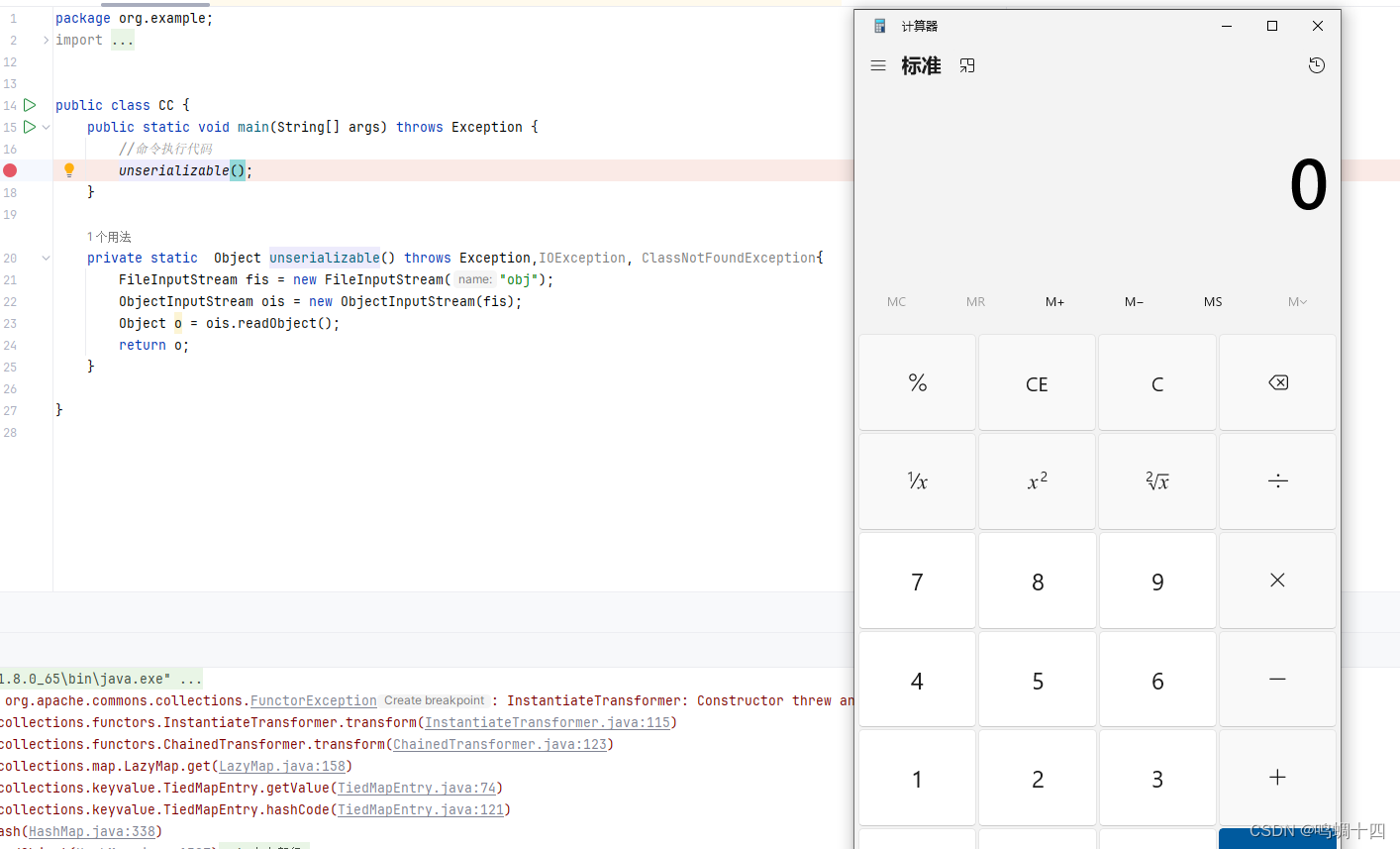Click digit 7 on Calculator

[918, 581]
